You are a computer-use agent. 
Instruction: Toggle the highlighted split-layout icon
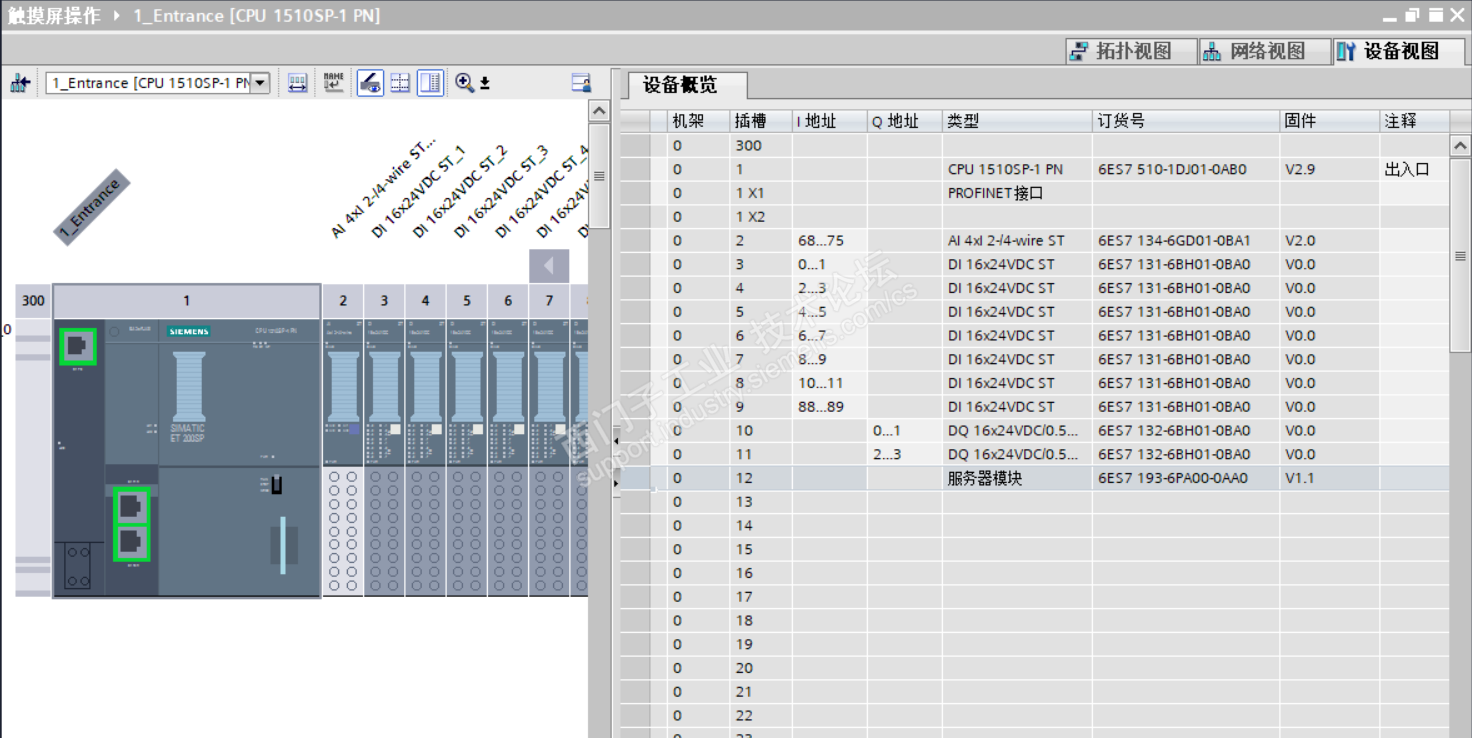(x=430, y=83)
